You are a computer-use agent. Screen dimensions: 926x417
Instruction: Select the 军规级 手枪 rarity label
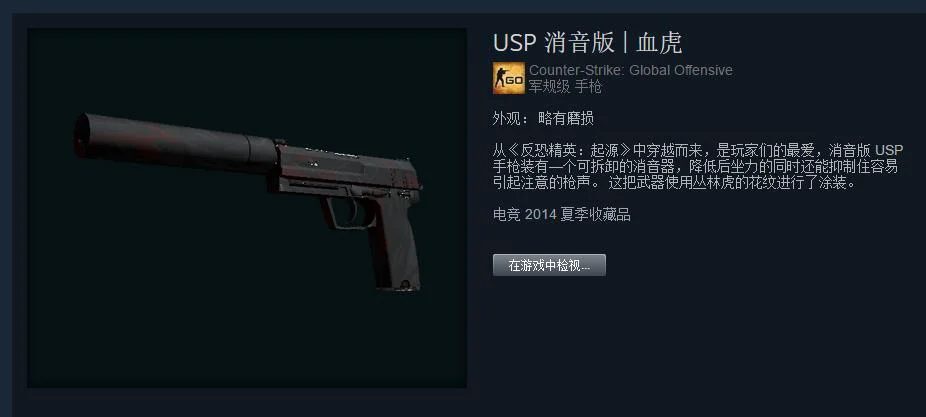(x=565, y=87)
